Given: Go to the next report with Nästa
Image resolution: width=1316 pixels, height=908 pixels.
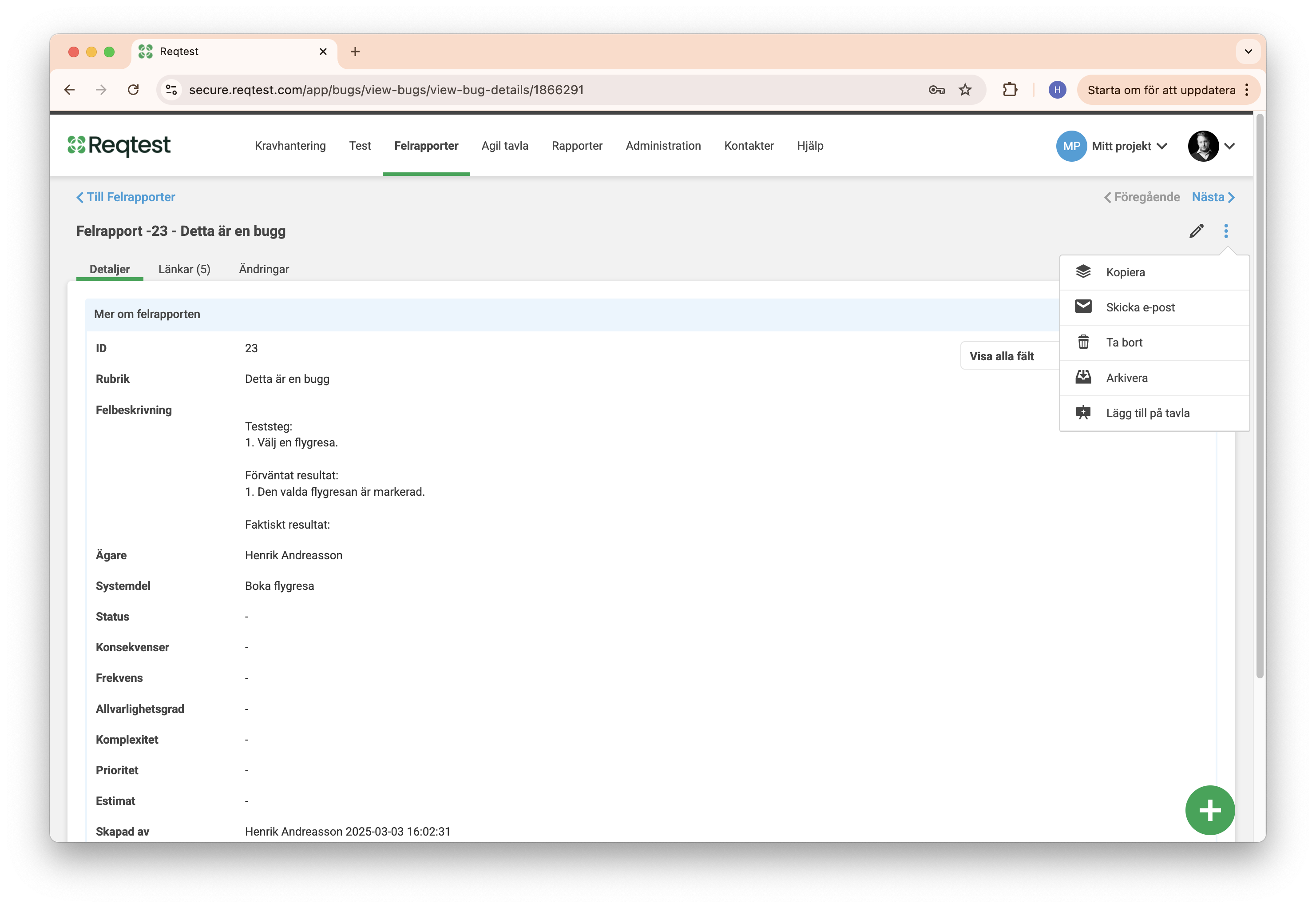Looking at the screenshot, I should (x=1213, y=197).
